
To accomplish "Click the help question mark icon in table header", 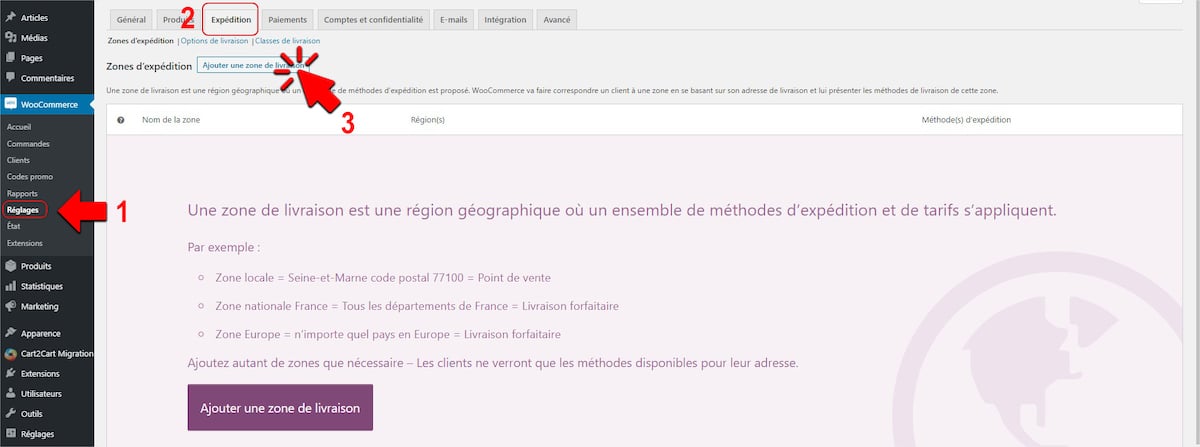I will point(121,120).
